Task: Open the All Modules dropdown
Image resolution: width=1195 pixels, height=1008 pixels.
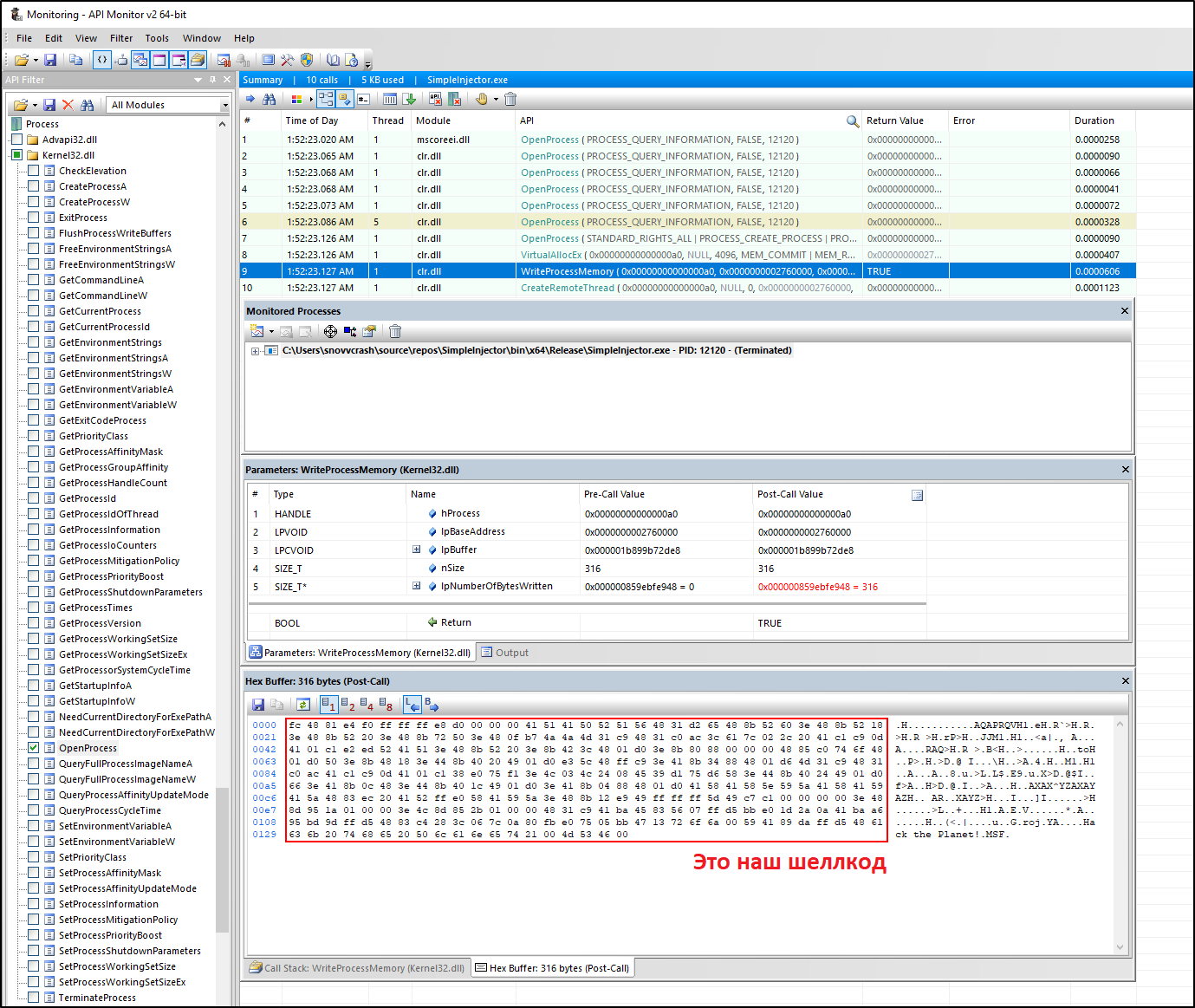Action: point(224,105)
